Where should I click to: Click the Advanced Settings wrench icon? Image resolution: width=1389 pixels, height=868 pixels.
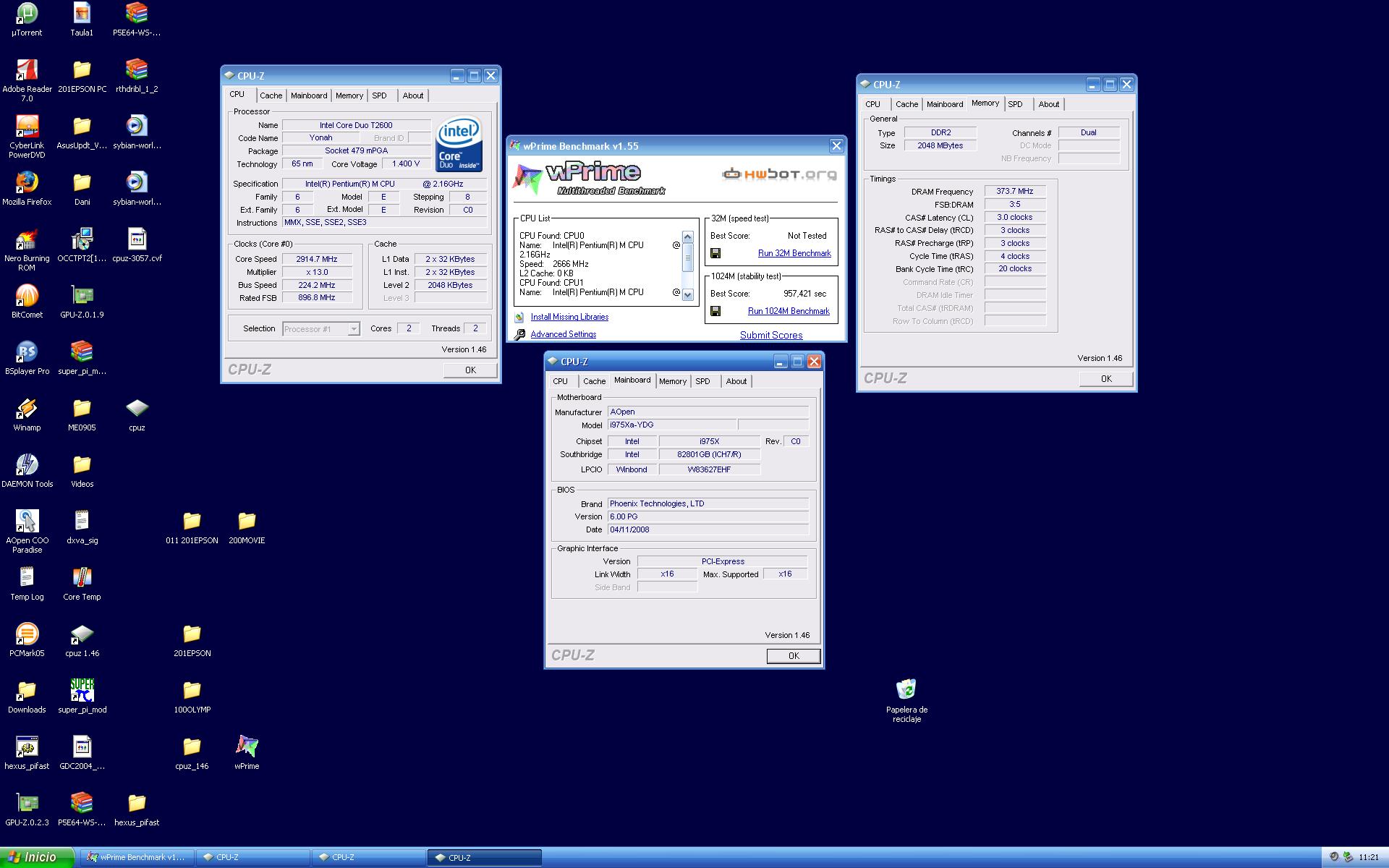tap(519, 334)
